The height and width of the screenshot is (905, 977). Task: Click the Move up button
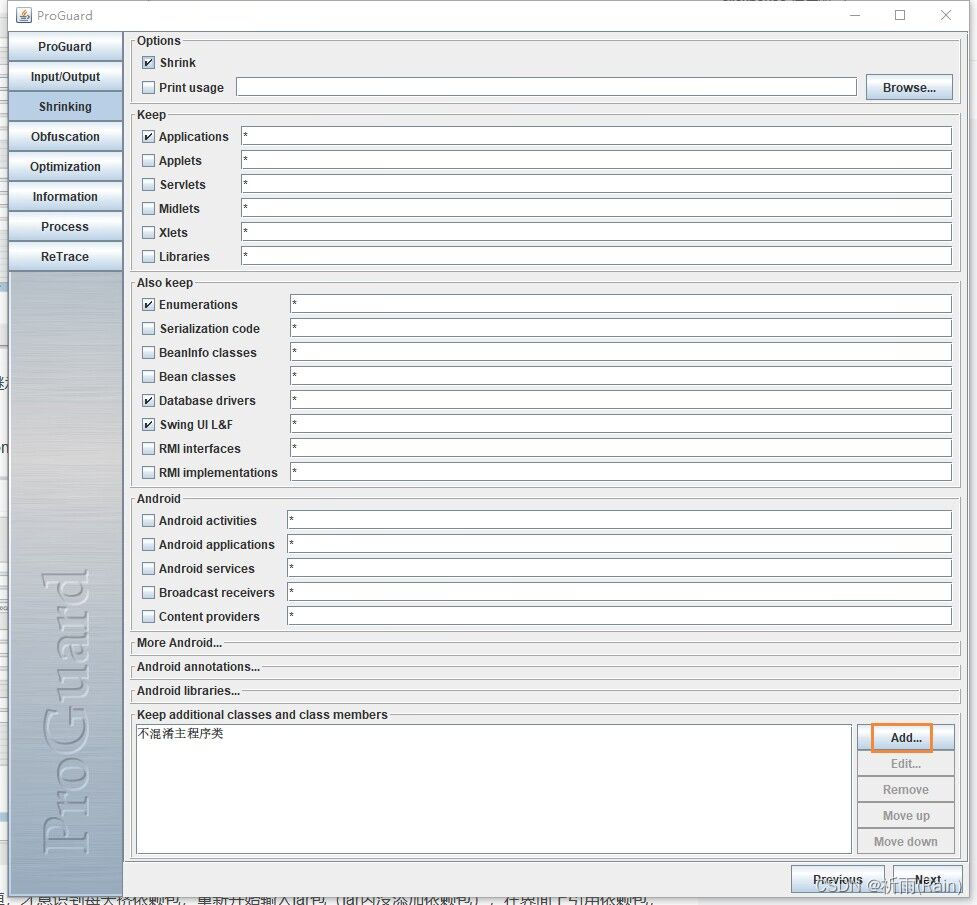(905, 816)
